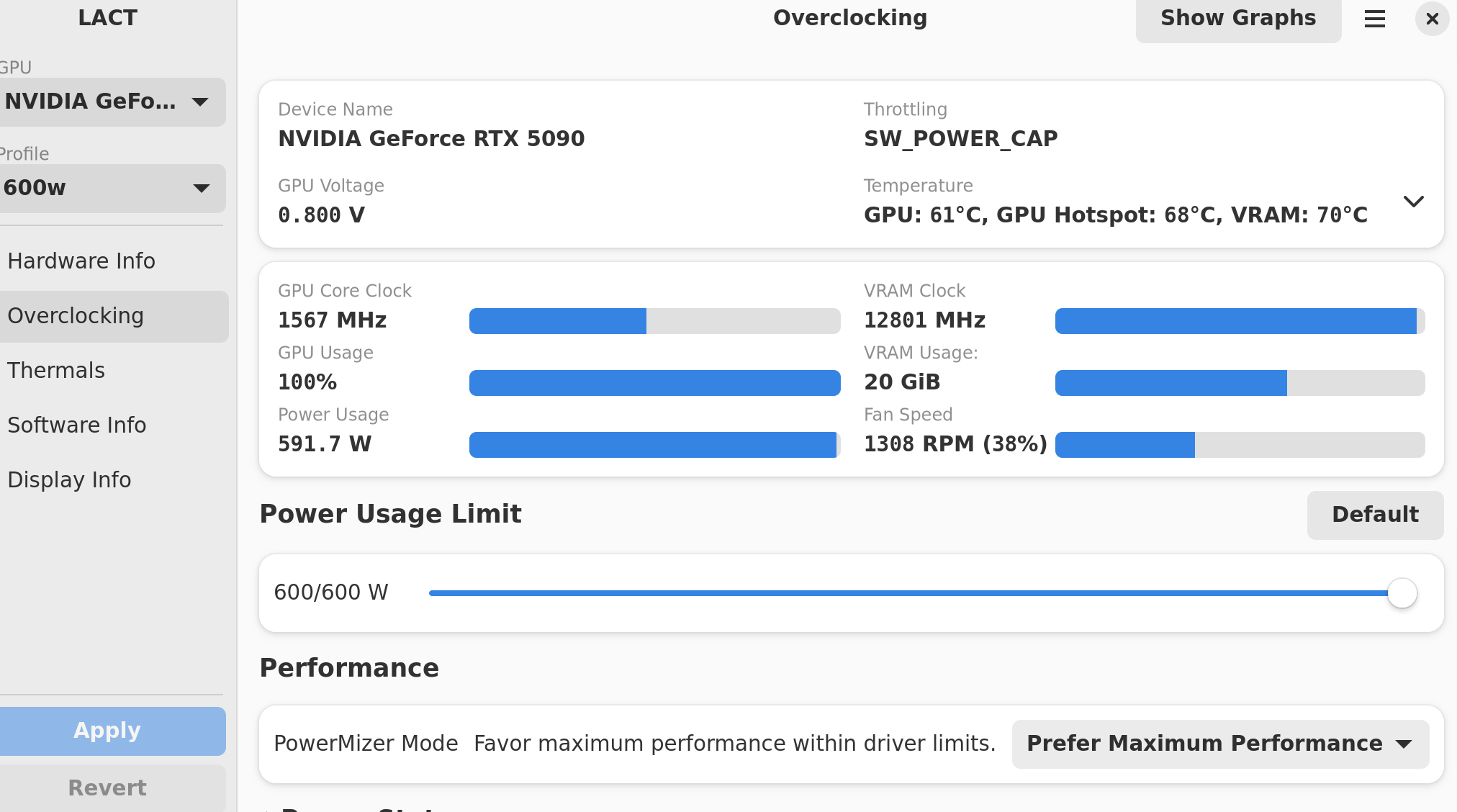Screen dimensions: 1457x812
Task: Revert unsaved changes
Action: 112,788
